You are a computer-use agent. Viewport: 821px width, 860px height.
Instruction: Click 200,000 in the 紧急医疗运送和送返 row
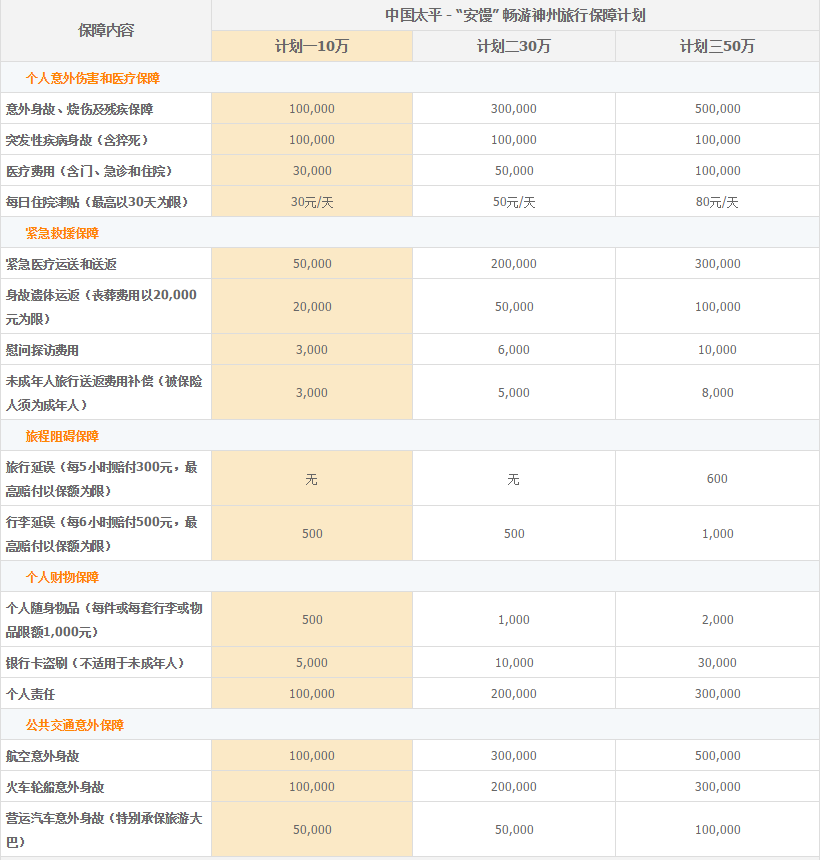point(513,263)
